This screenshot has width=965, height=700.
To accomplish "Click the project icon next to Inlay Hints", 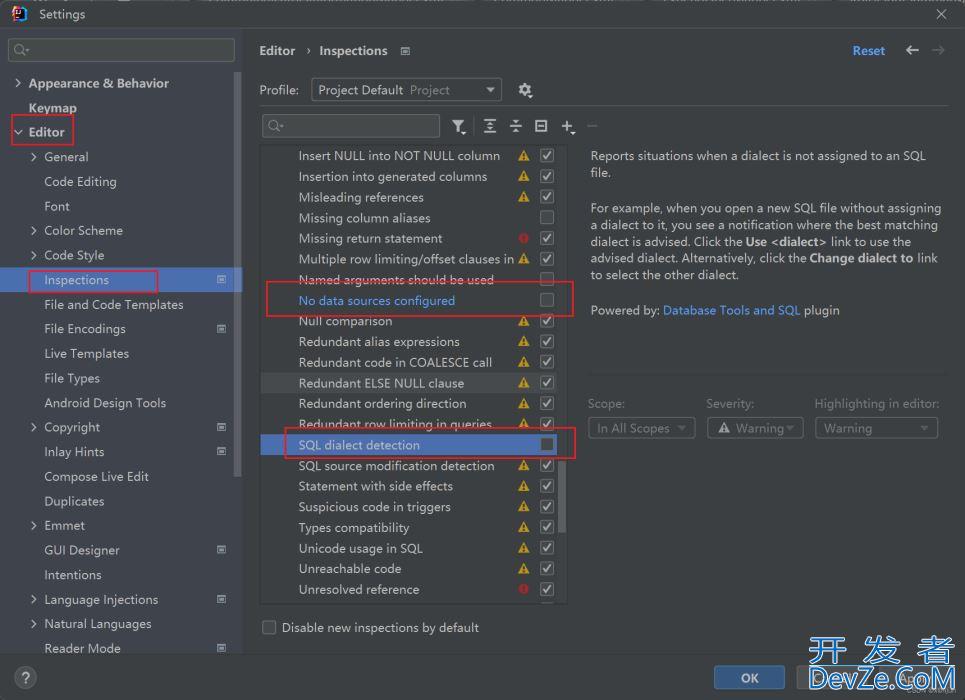I will coord(222,451).
